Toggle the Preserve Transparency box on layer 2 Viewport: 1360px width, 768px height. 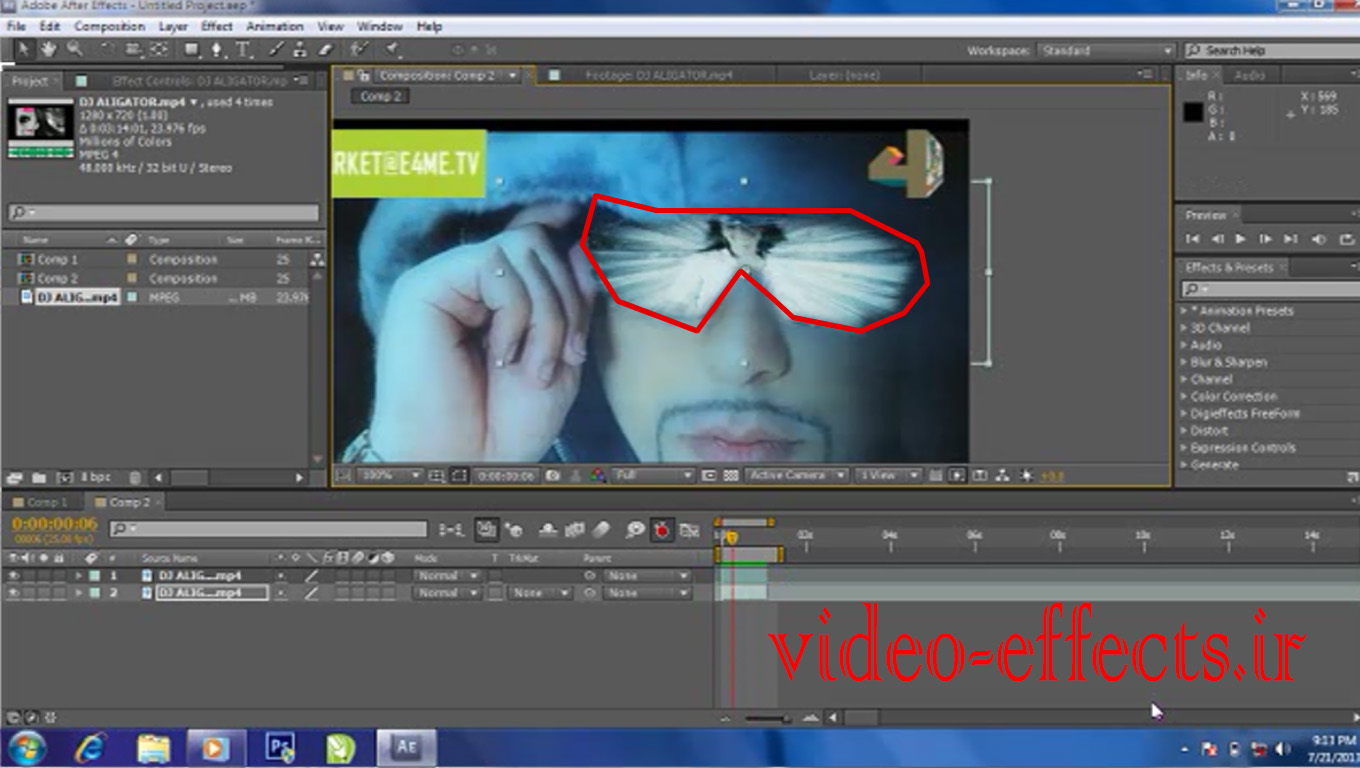coord(495,593)
